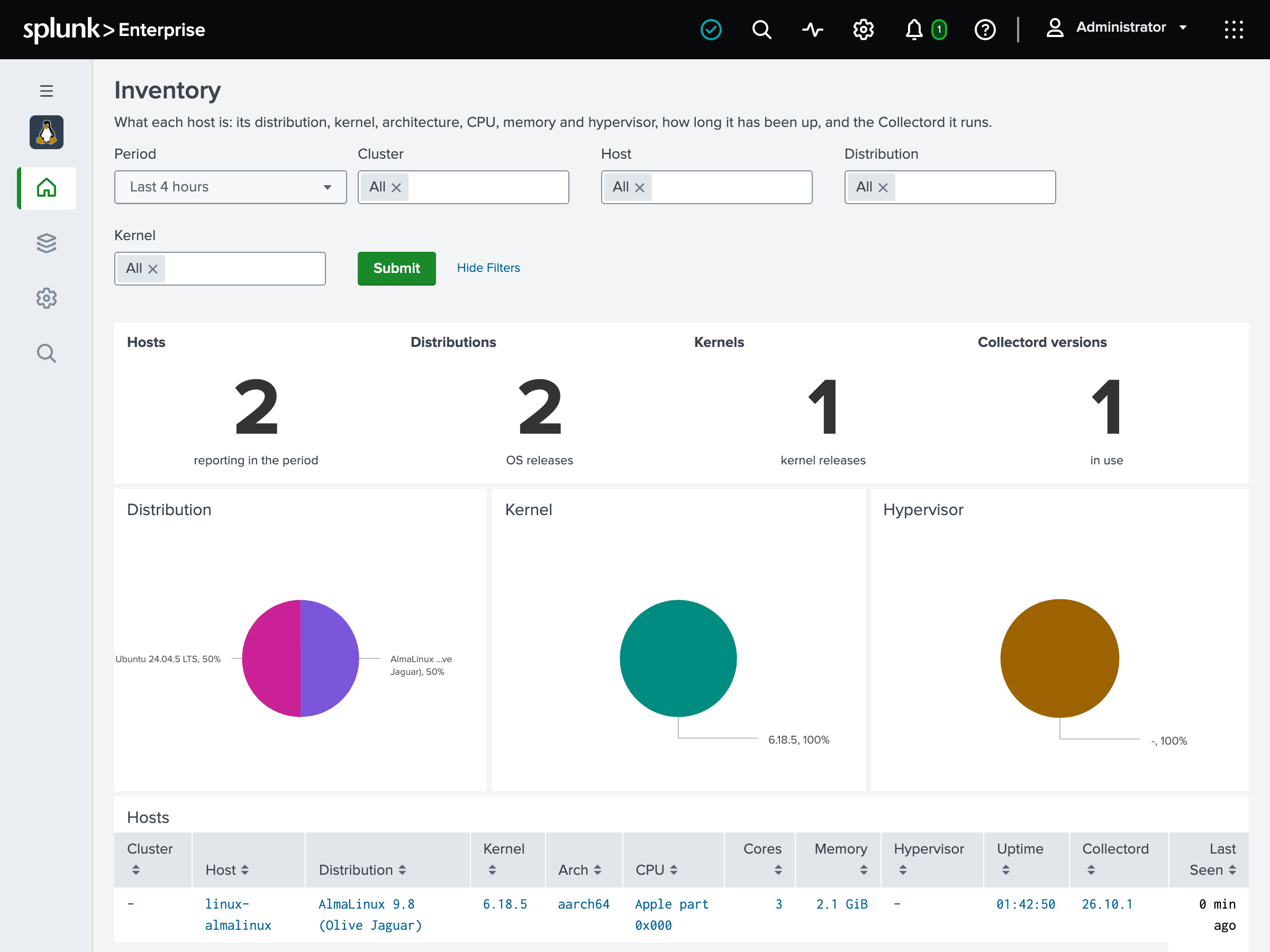Remove the All token from Distribution filter
The height and width of the screenshot is (952, 1270).
[883, 187]
